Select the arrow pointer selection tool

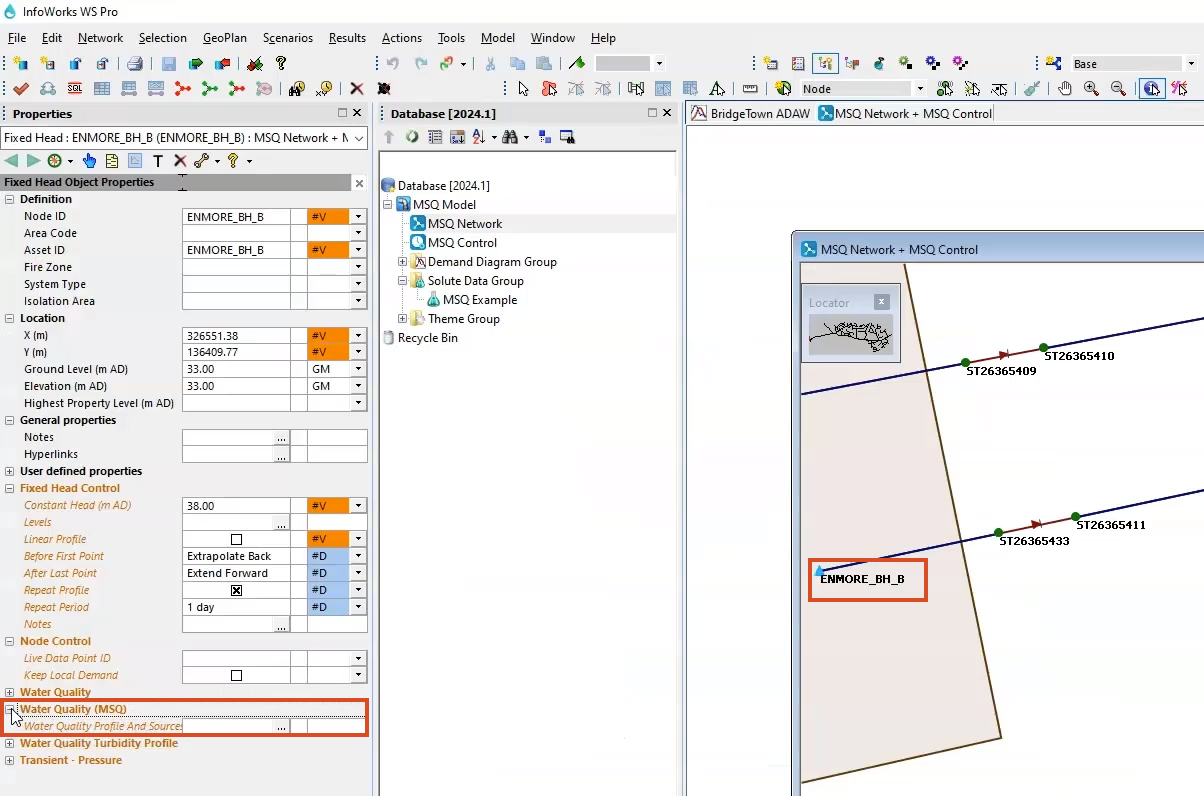pos(522,89)
